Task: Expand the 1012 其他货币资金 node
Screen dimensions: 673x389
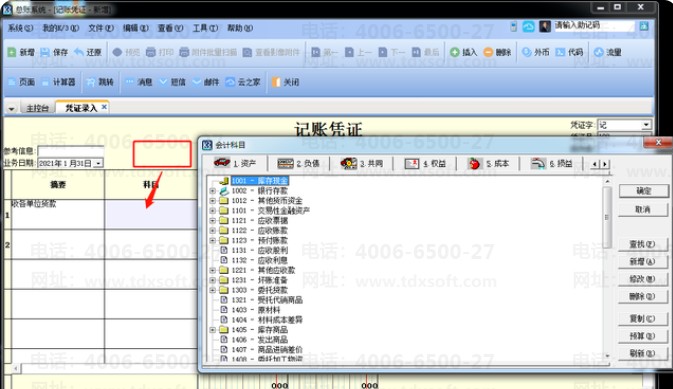Action: click(x=212, y=201)
